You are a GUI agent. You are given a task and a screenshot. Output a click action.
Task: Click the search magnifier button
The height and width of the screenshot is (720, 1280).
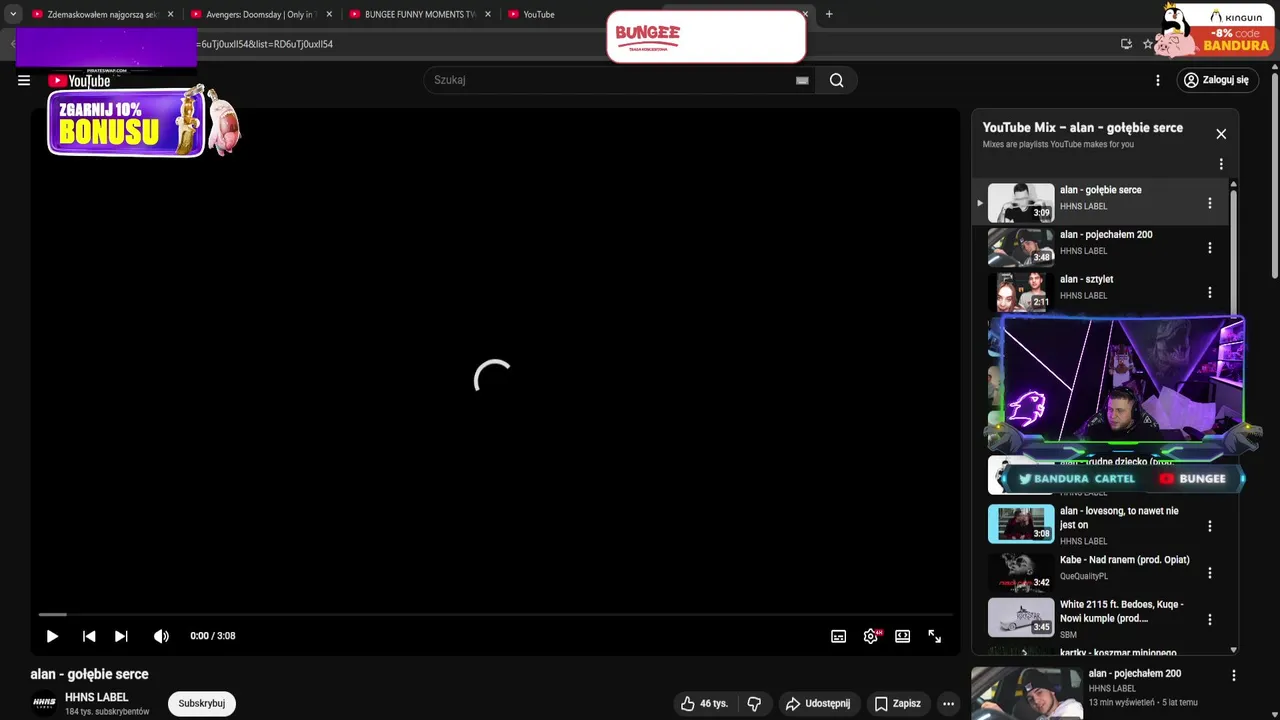837,80
